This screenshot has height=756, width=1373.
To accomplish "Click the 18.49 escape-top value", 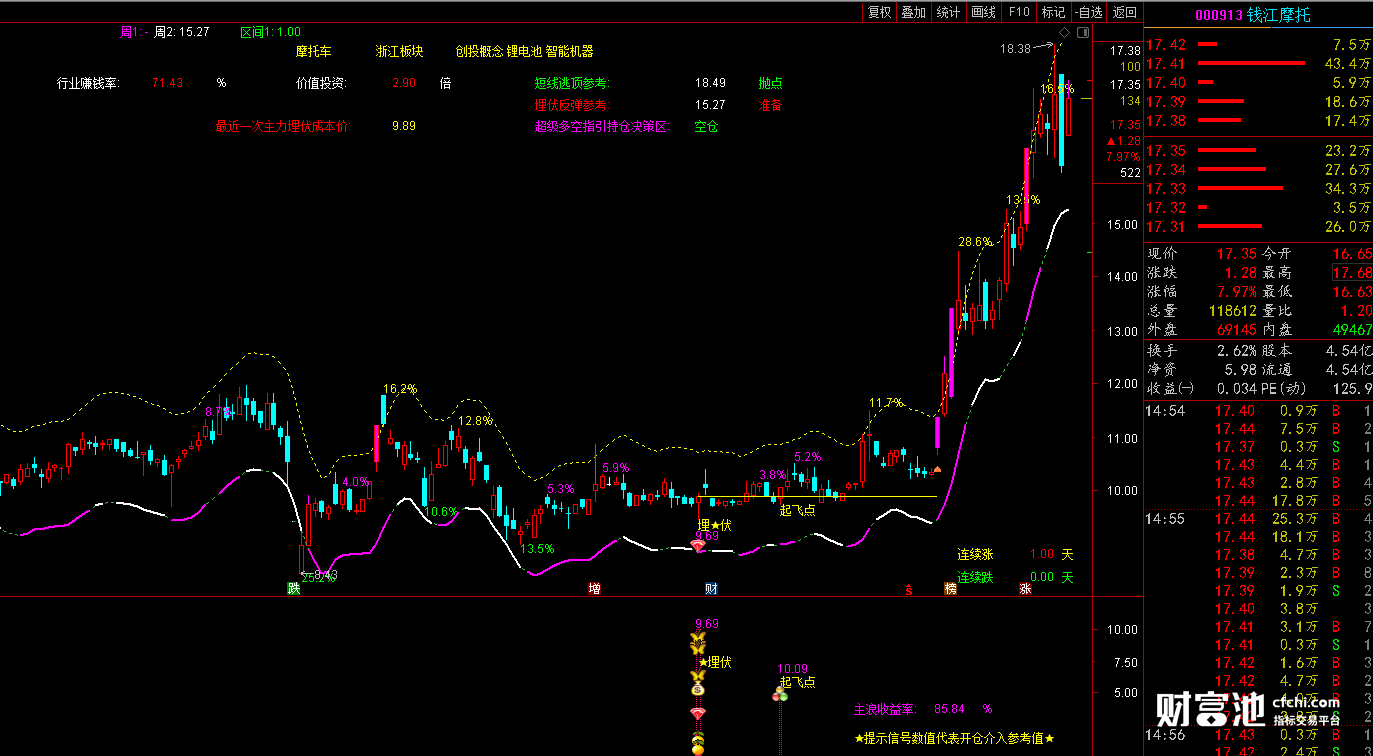I will (710, 83).
